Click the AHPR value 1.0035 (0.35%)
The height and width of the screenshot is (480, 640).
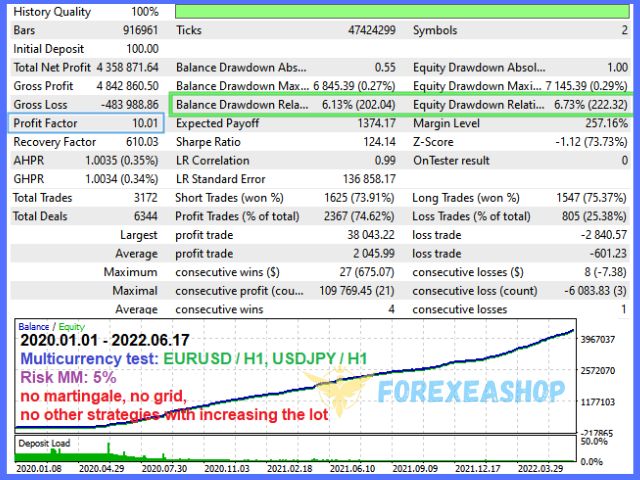point(122,160)
